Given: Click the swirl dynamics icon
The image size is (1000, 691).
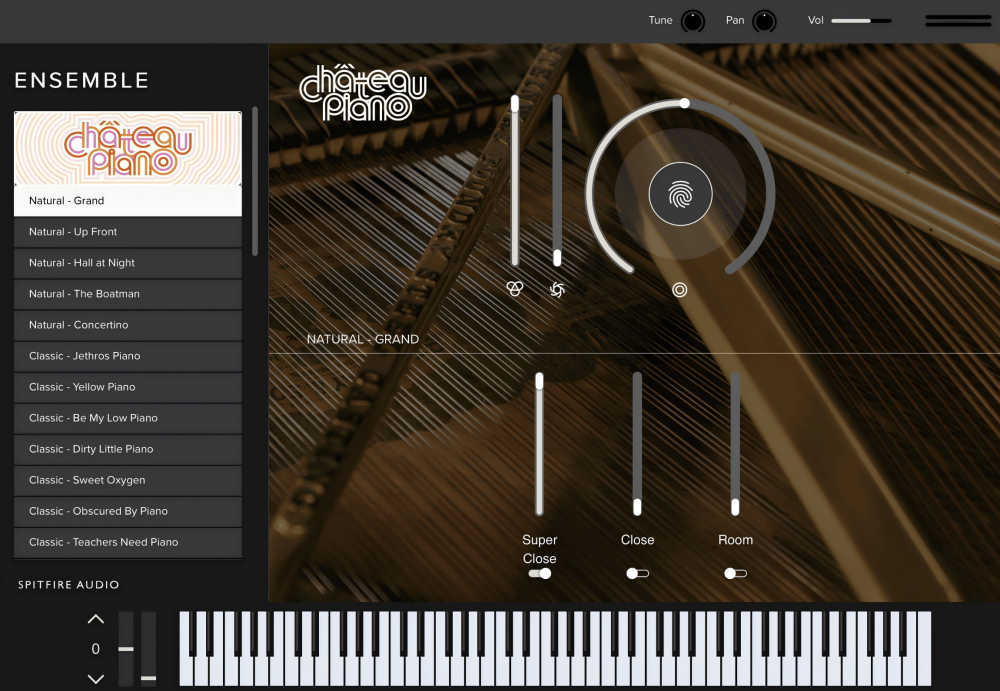Looking at the screenshot, I should (x=557, y=290).
